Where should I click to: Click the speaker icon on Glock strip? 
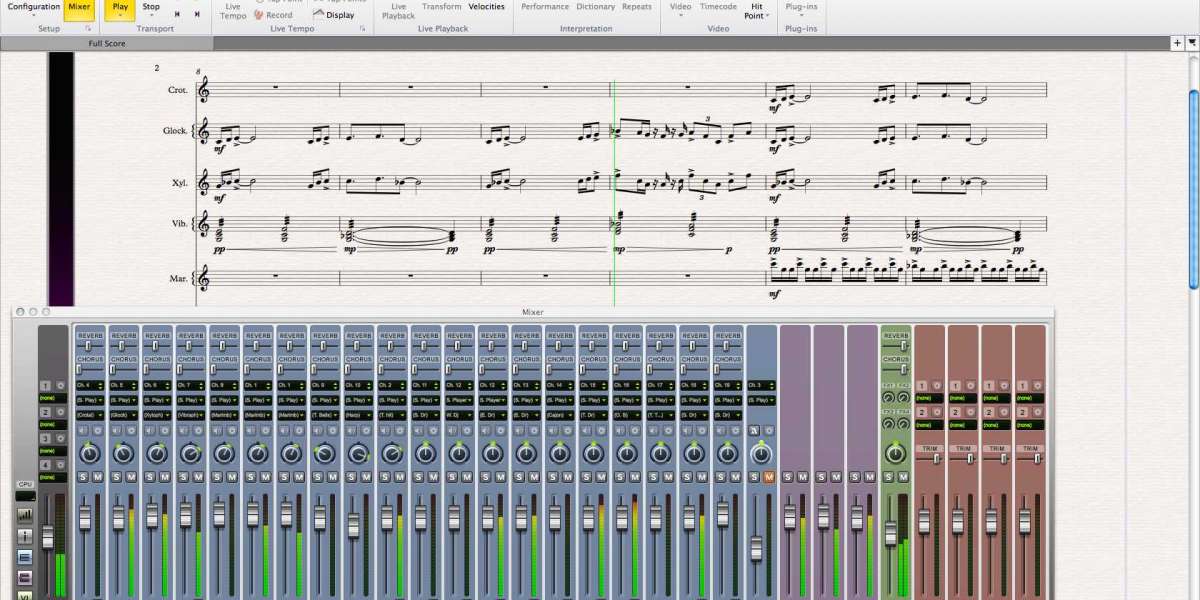[116, 431]
